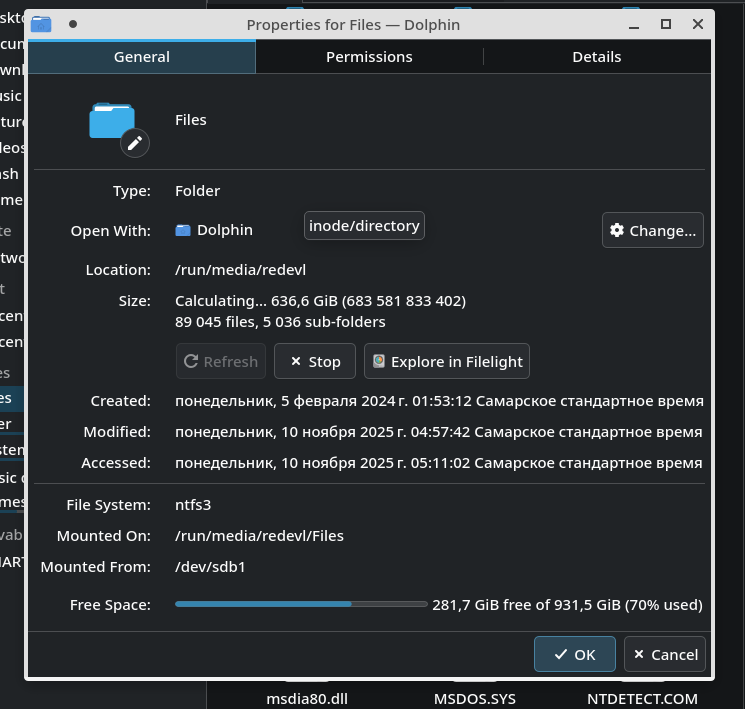Click the ntfs3 file system value
The image size is (745, 709).
click(193, 505)
